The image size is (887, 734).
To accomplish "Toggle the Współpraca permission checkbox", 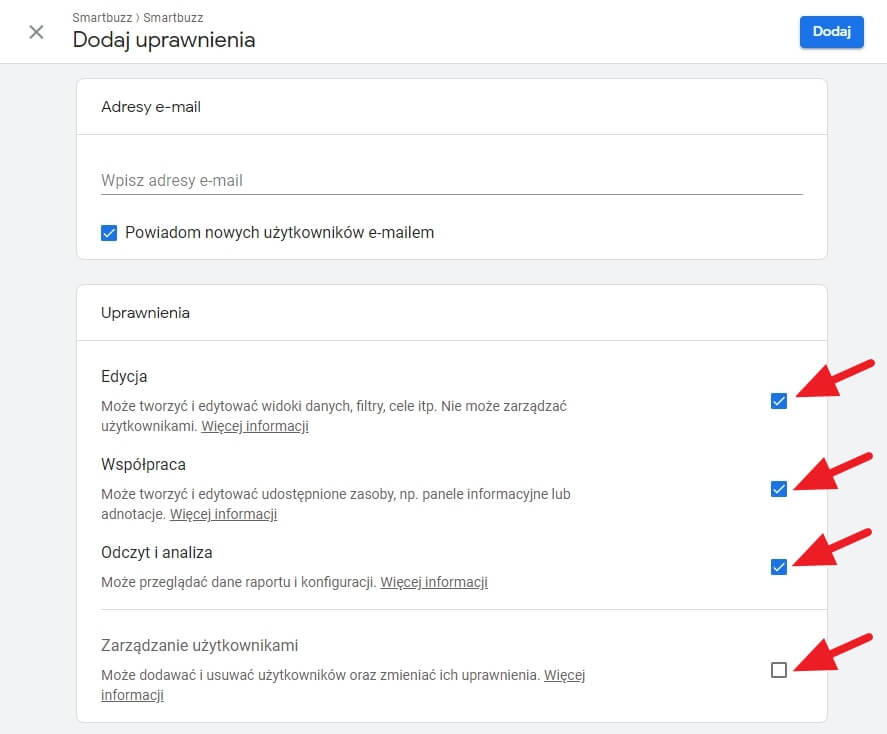I will click(779, 489).
